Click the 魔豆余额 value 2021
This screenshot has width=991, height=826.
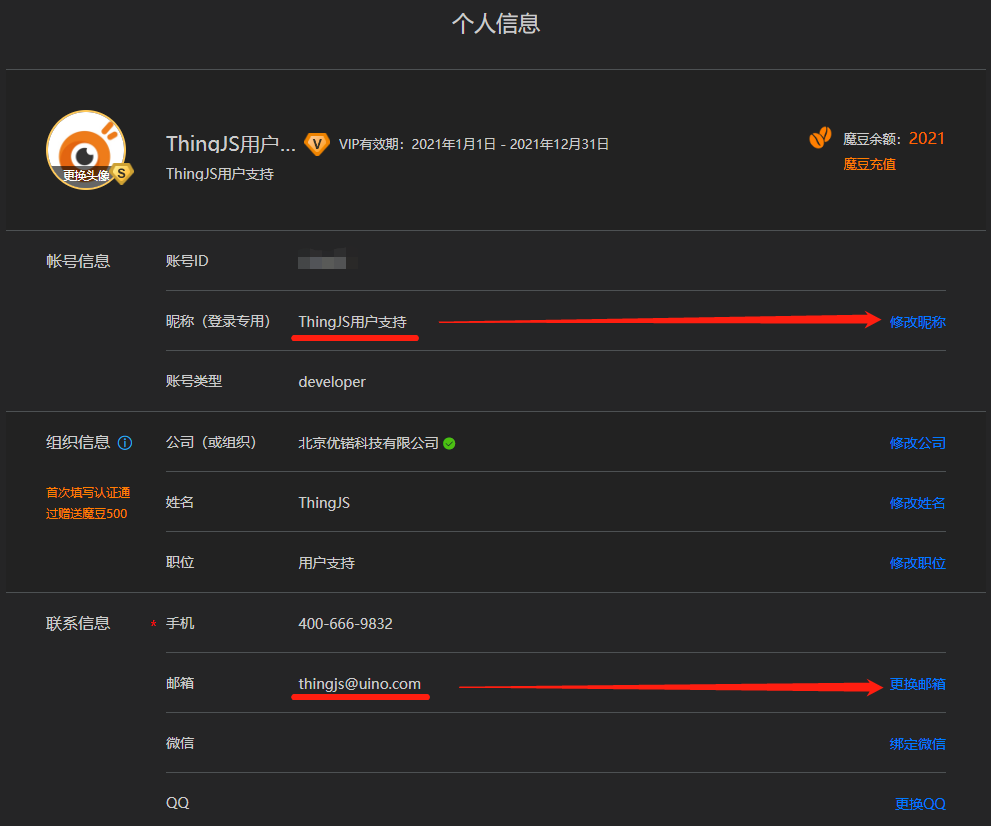[x=927, y=138]
